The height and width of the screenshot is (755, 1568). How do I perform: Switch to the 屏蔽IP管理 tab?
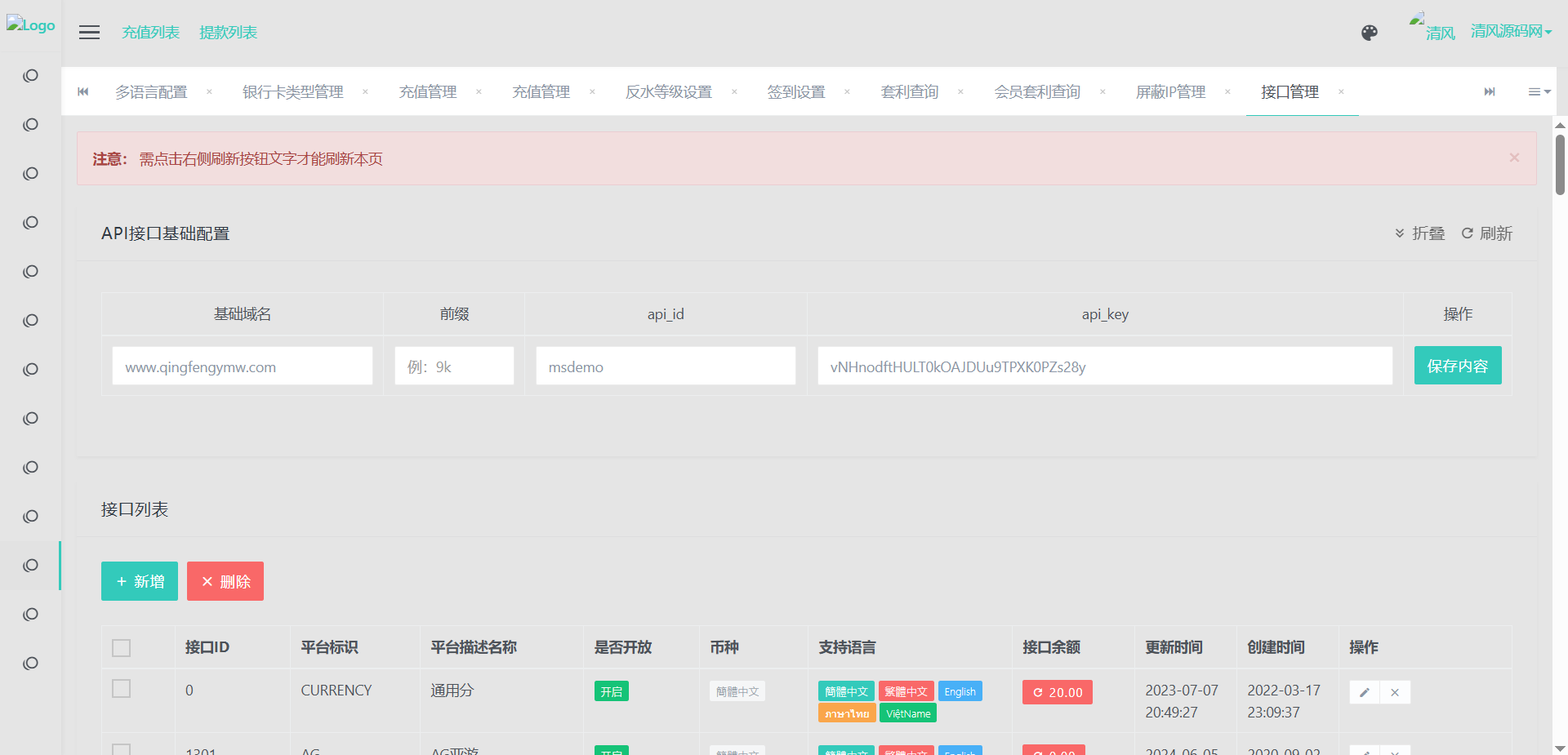[x=1171, y=92]
